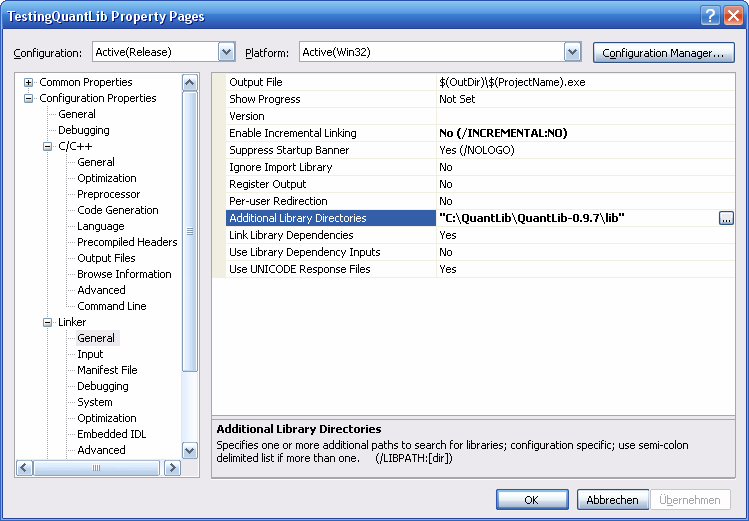Select Linker Advanced tree item
Screen dimensions: 749x521
click(x=101, y=450)
